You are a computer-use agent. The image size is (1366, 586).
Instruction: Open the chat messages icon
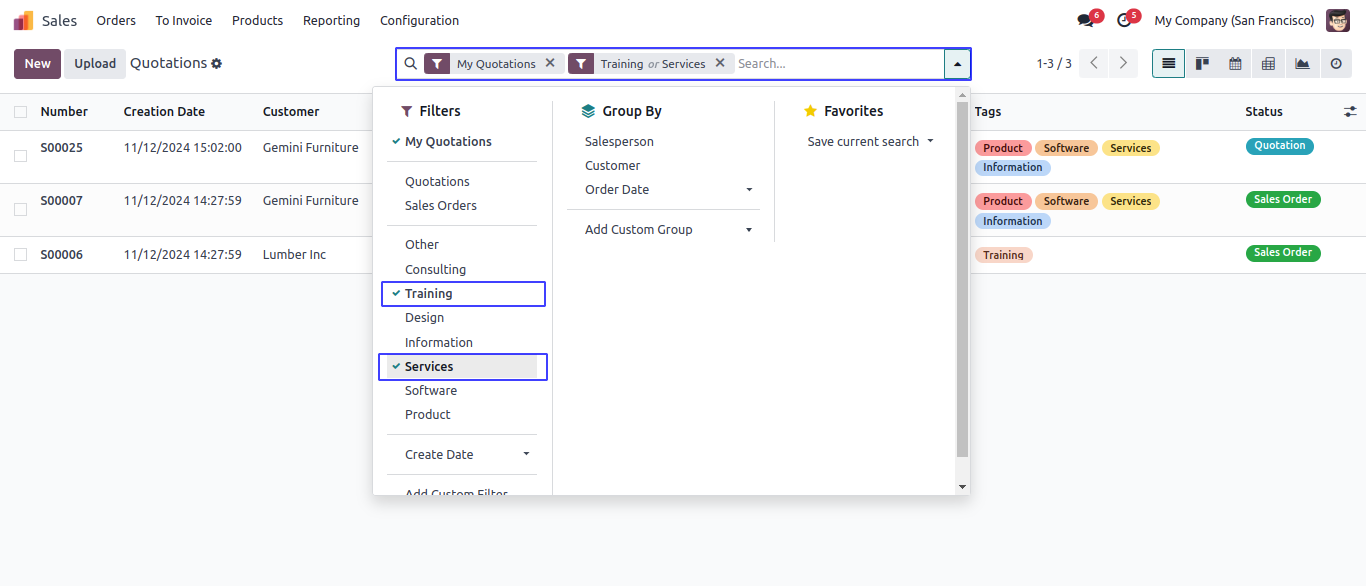point(1085,21)
